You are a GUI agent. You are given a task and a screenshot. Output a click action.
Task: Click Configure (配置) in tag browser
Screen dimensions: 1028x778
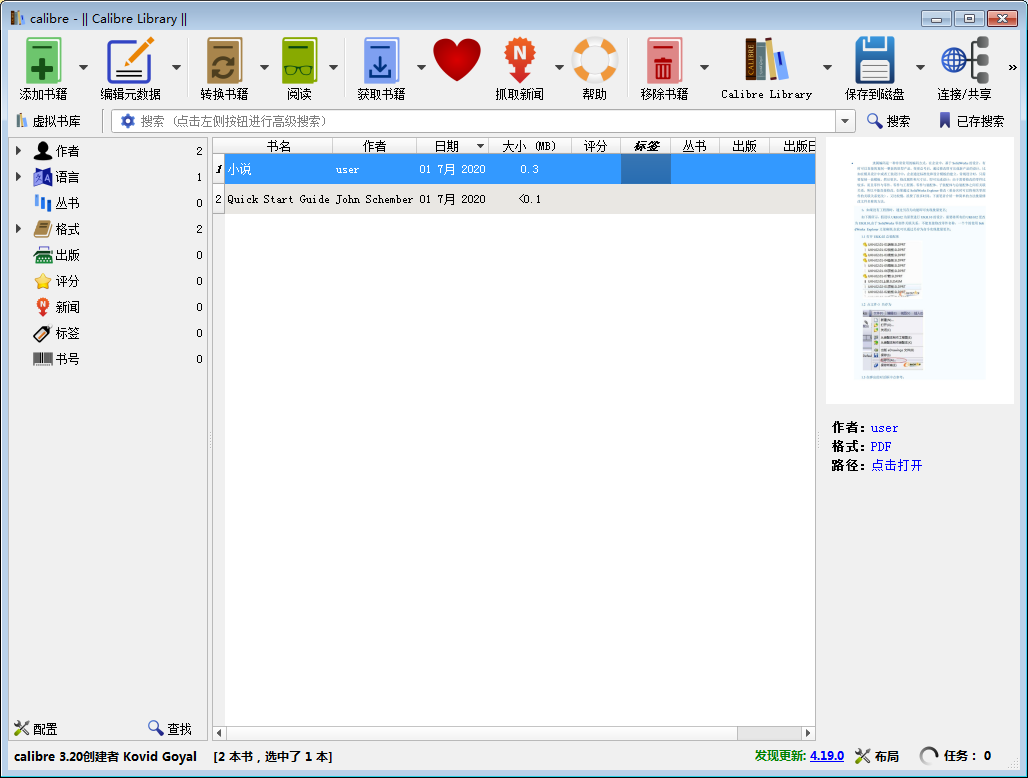coord(36,728)
